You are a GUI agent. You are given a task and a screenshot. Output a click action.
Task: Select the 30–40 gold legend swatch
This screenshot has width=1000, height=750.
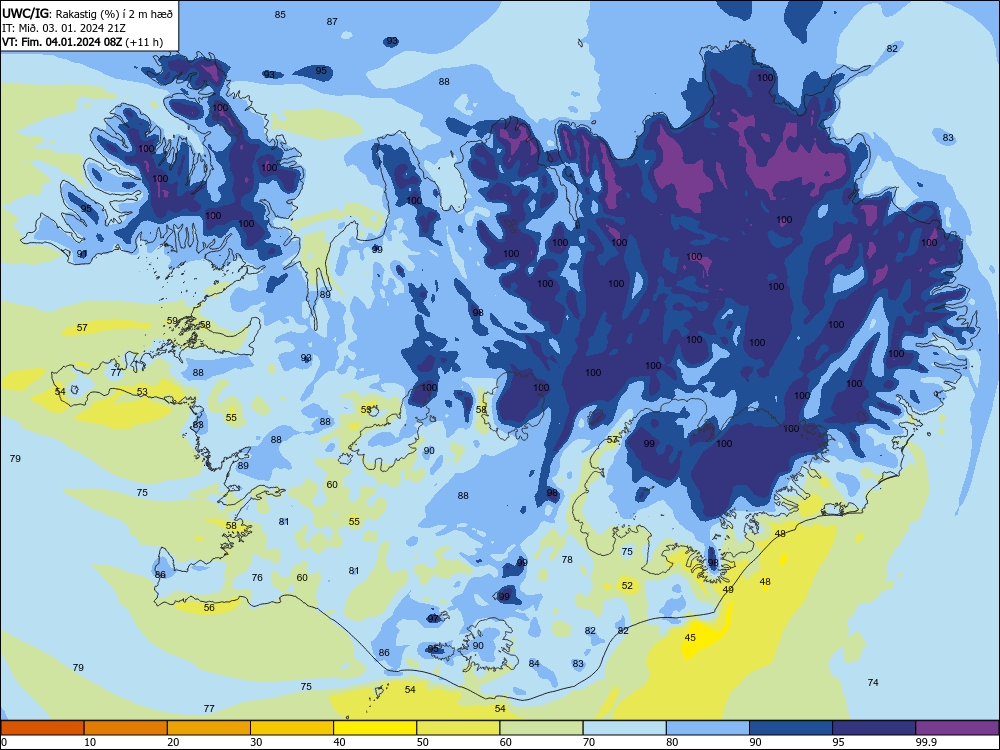click(x=292, y=728)
